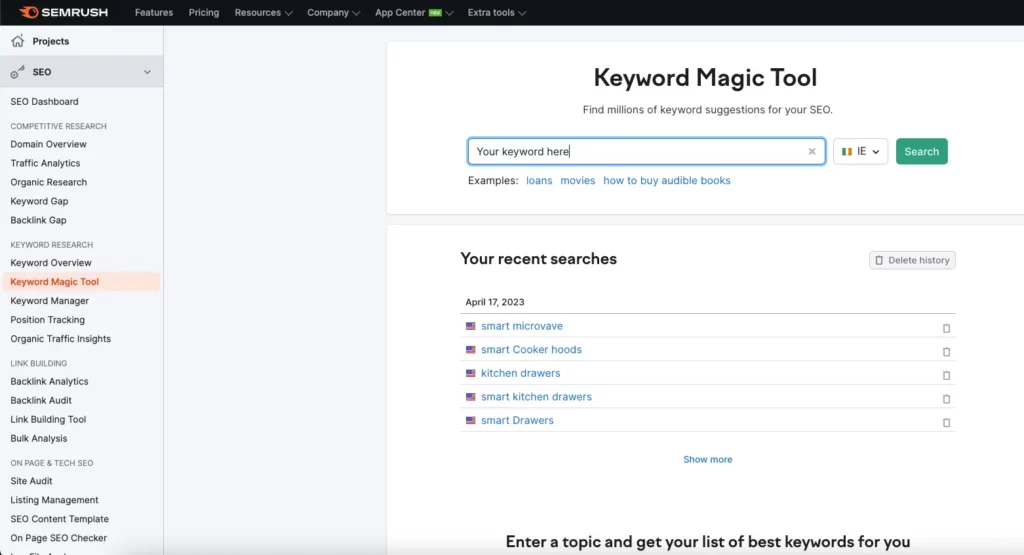Click the US flag beside kitchen drawers
The height and width of the screenshot is (555, 1024).
(x=470, y=373)
